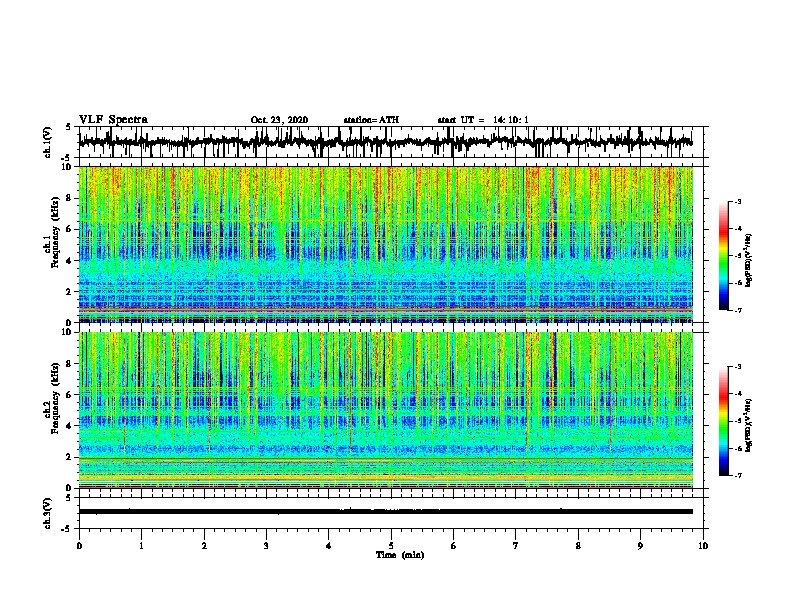Select the date text "Oct. 23, 2020"

tap(279, 120)
